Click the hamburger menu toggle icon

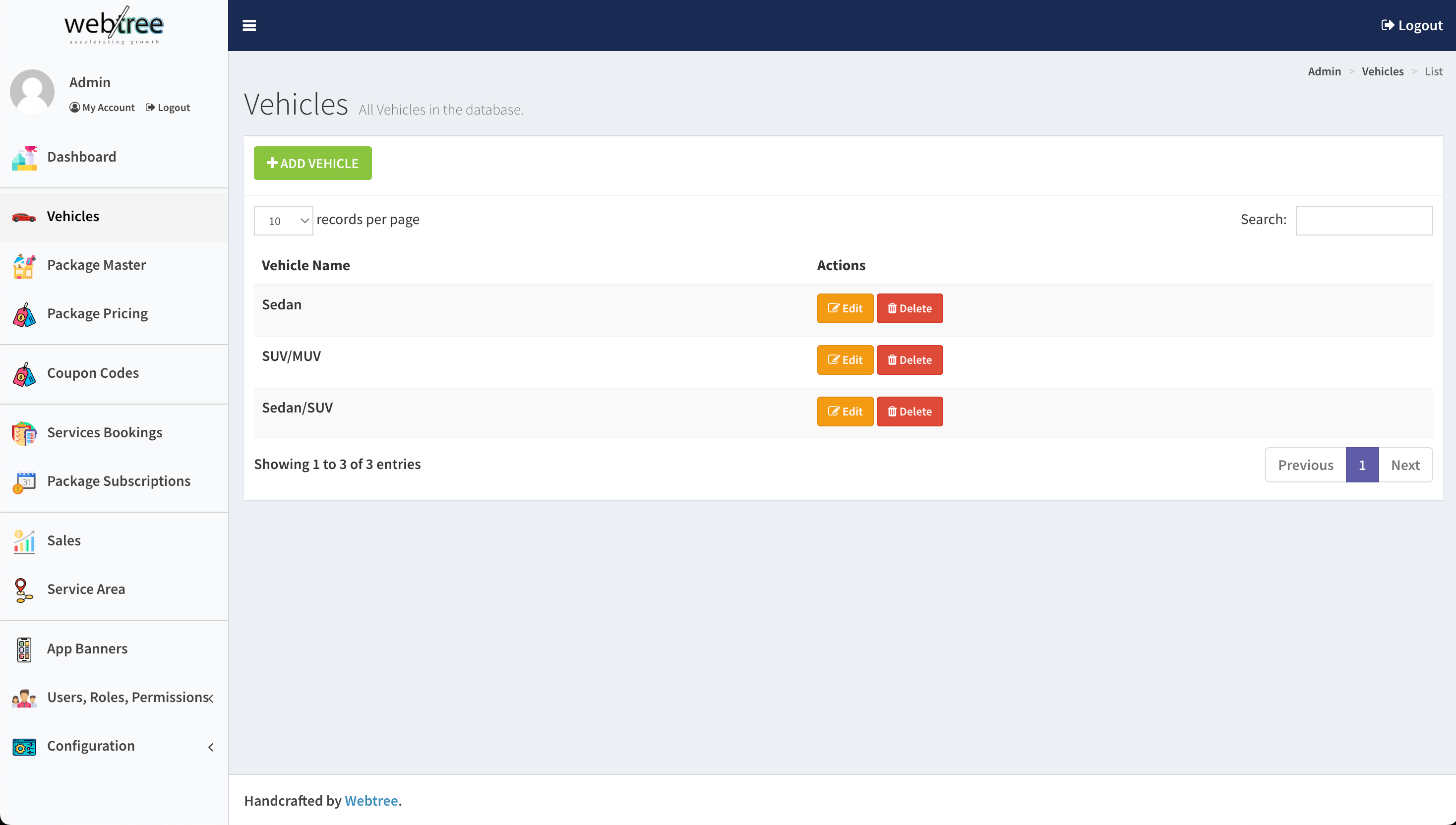pos(249,25)
